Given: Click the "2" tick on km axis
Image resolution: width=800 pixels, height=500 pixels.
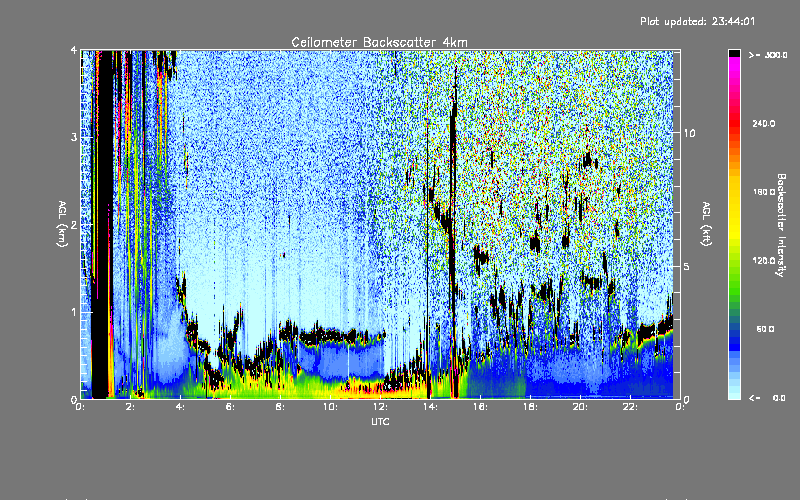Looking at the screenshot, I should tap(74, 224).
